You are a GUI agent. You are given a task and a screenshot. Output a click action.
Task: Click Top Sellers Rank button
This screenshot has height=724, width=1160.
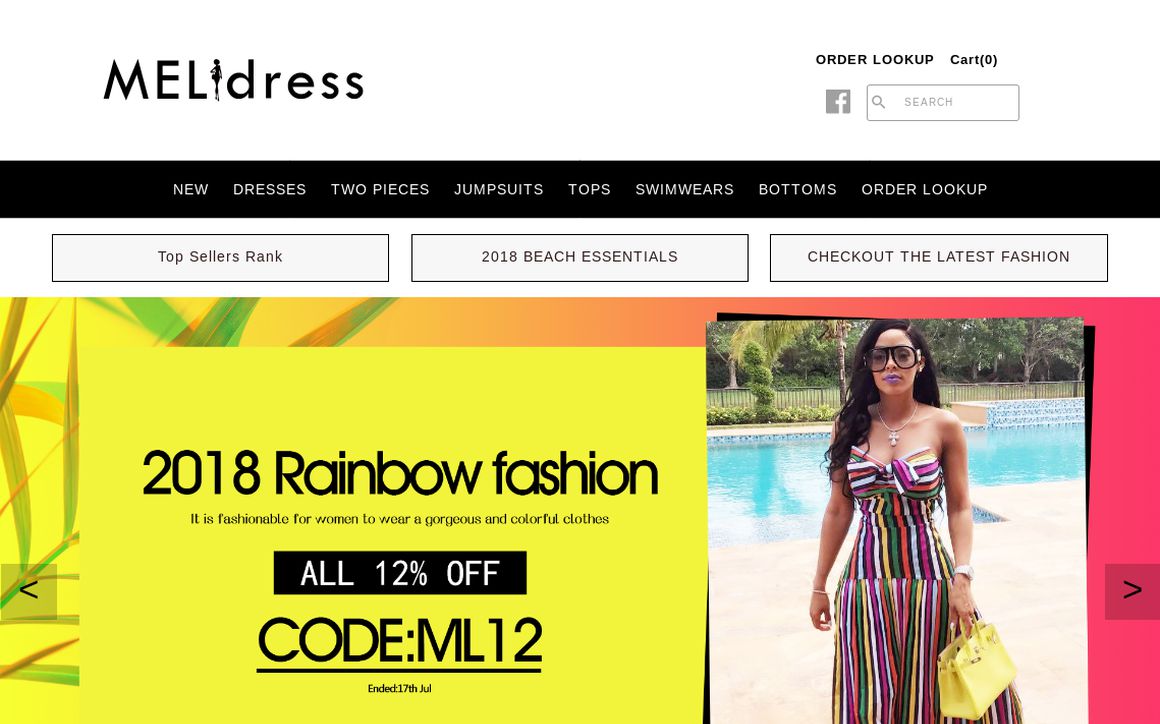point(220,257)
